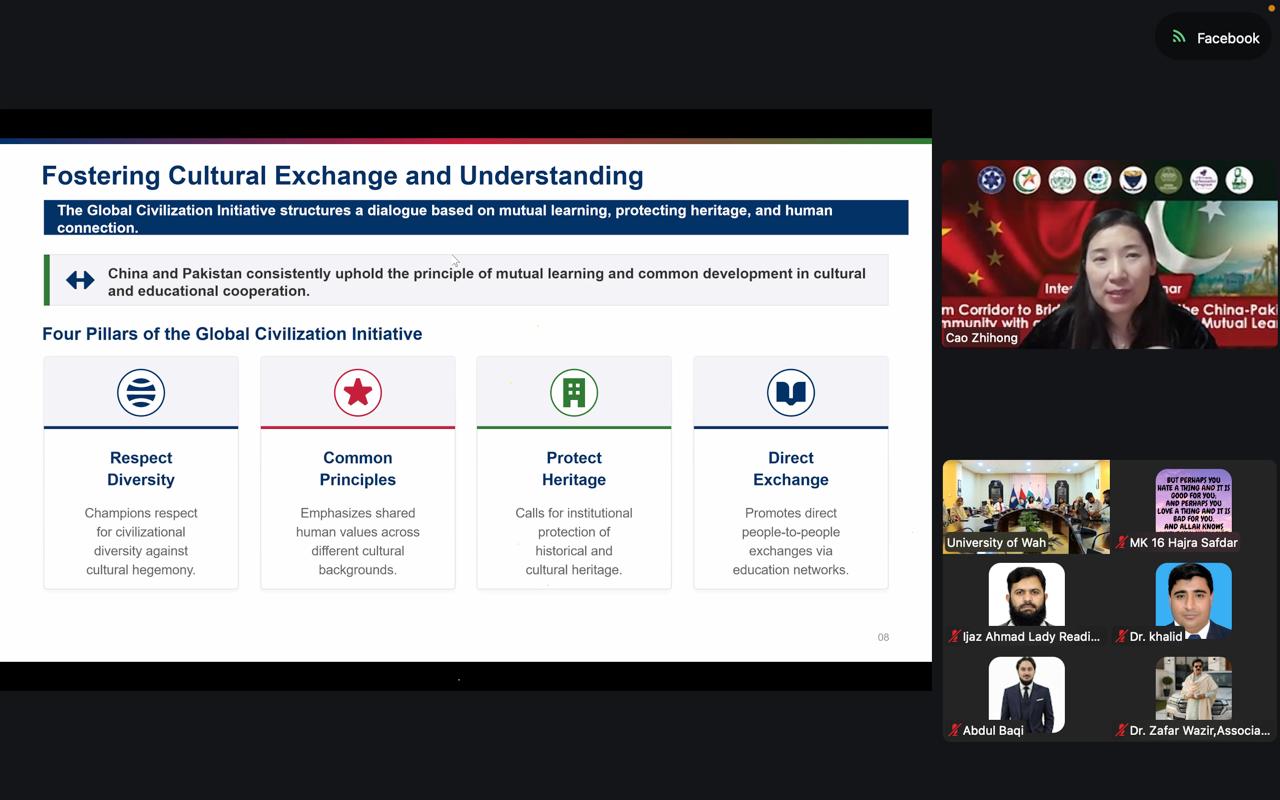This screenshot has height=800, width=1280.
Task: Click muted mic icon for Ijaz Ahmad
Action: 954,636
